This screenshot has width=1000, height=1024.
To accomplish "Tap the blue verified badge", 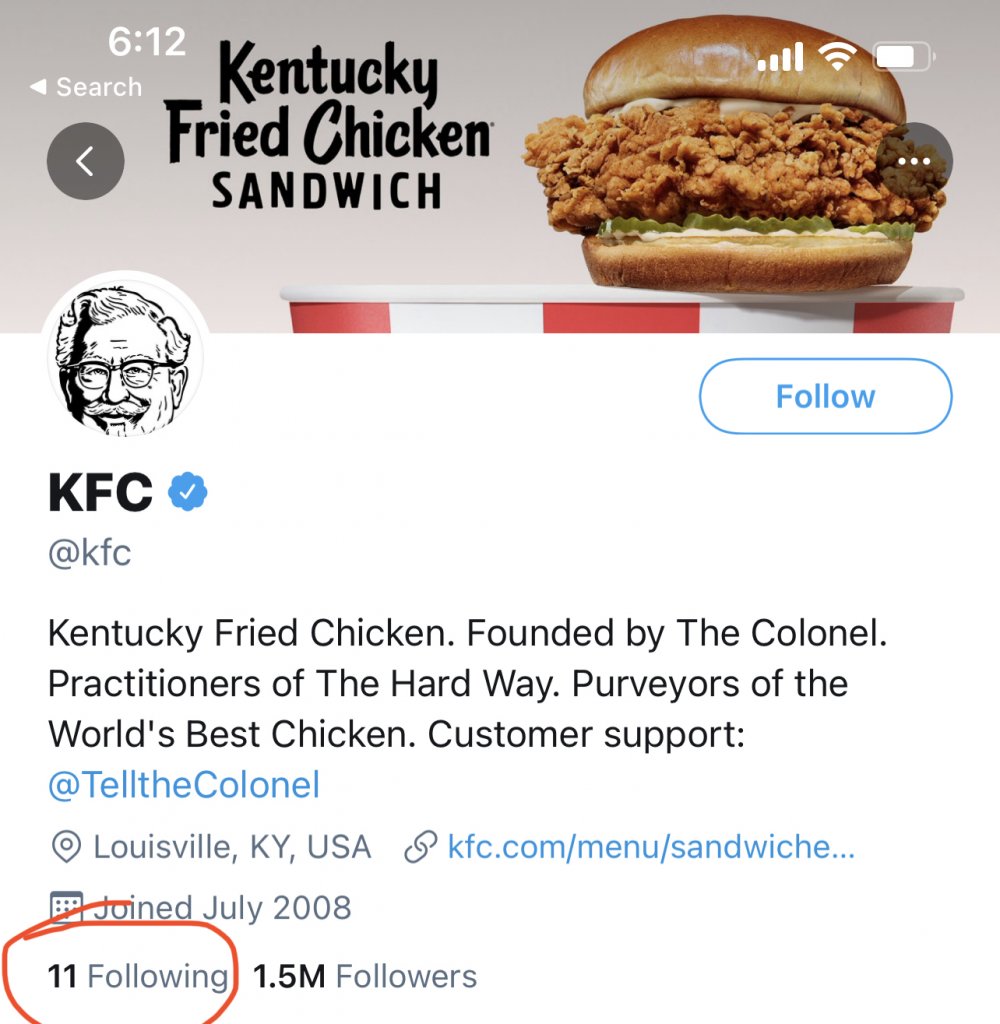I will pos(187,492).
